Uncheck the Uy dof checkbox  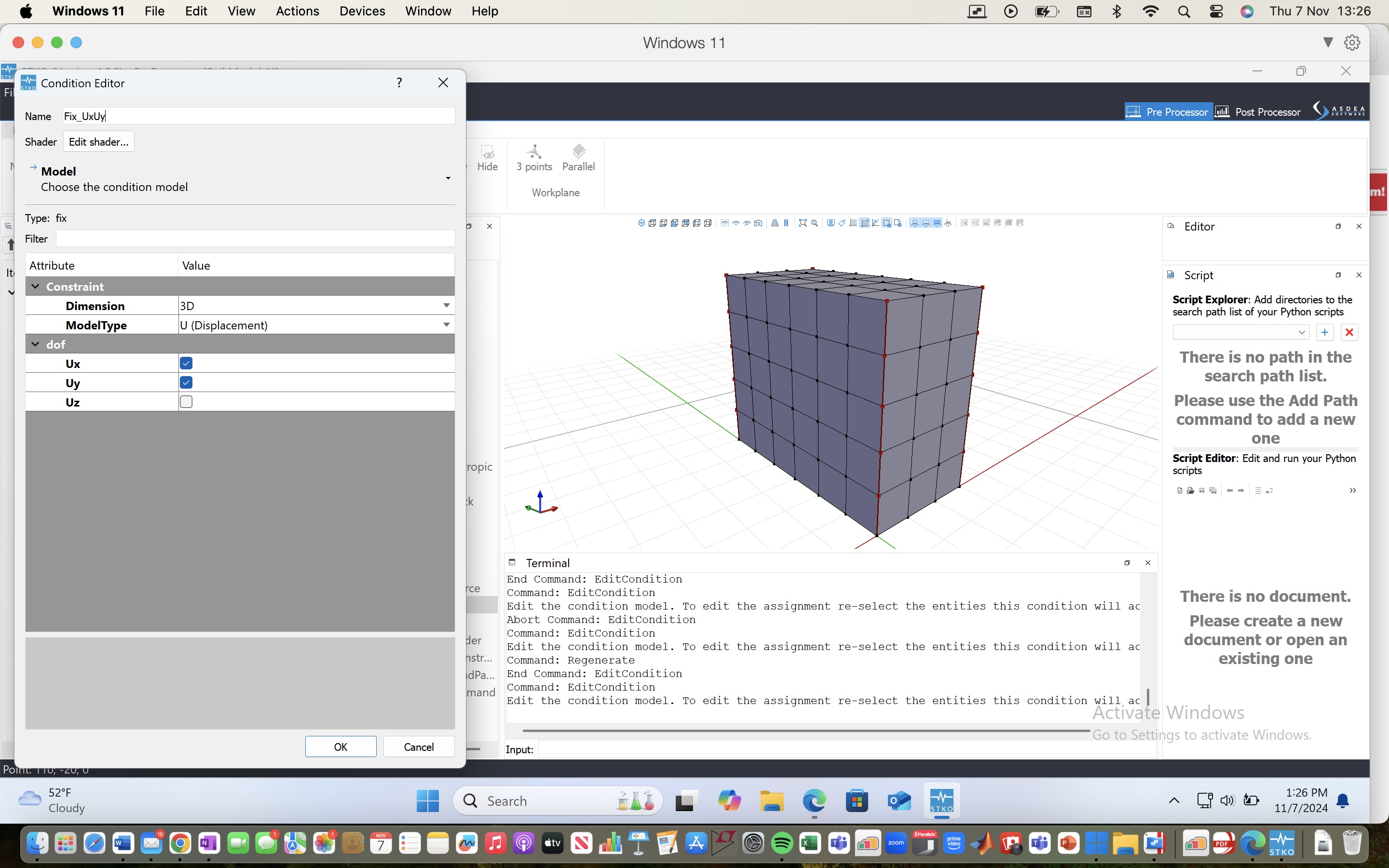[186, 383]
